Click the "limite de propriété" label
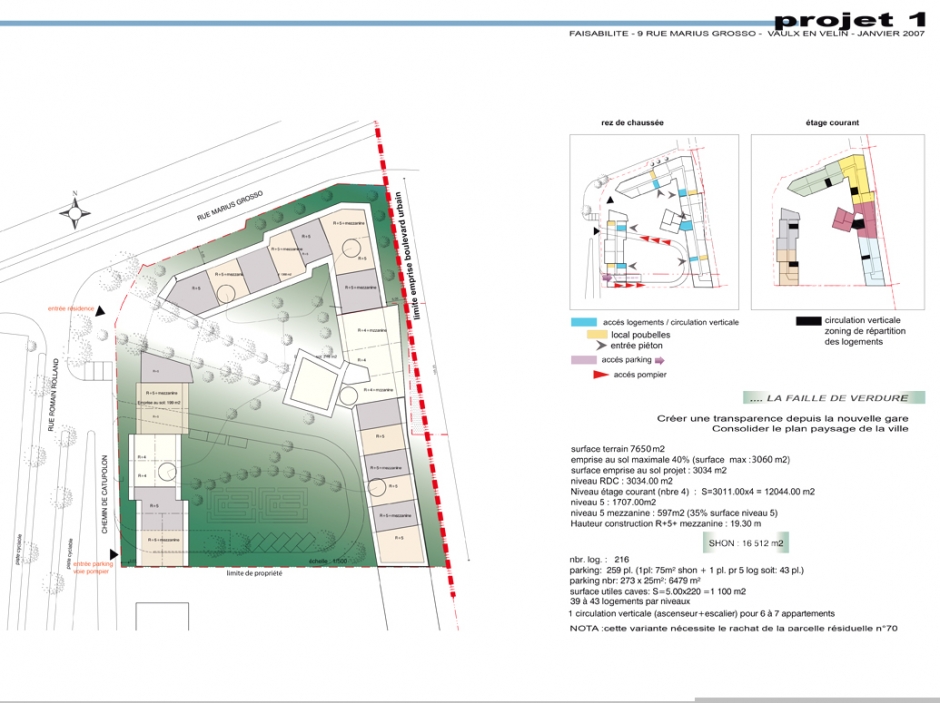 [254, 573]
